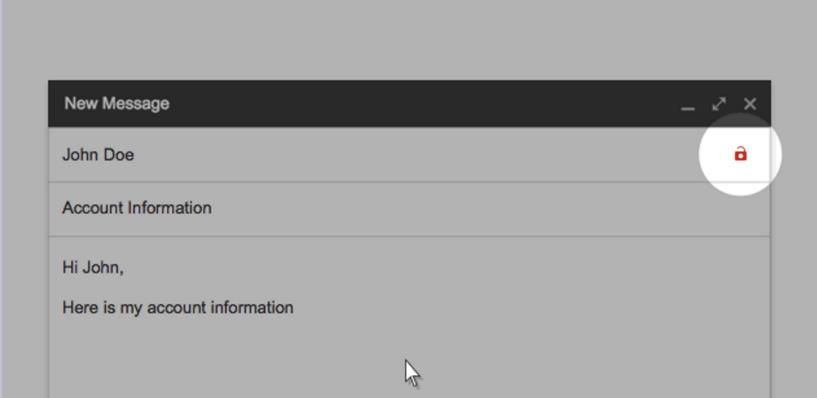The height and width of the screenshot is (398, 817).
Task: Click the dark compose header bar
Action: click(410, 104)
